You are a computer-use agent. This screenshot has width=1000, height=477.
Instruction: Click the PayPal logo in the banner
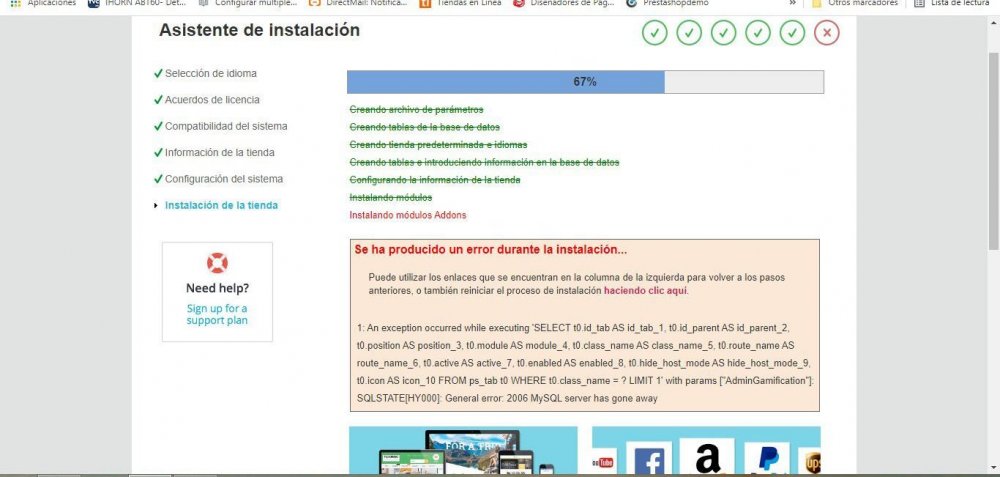[767, 459]
